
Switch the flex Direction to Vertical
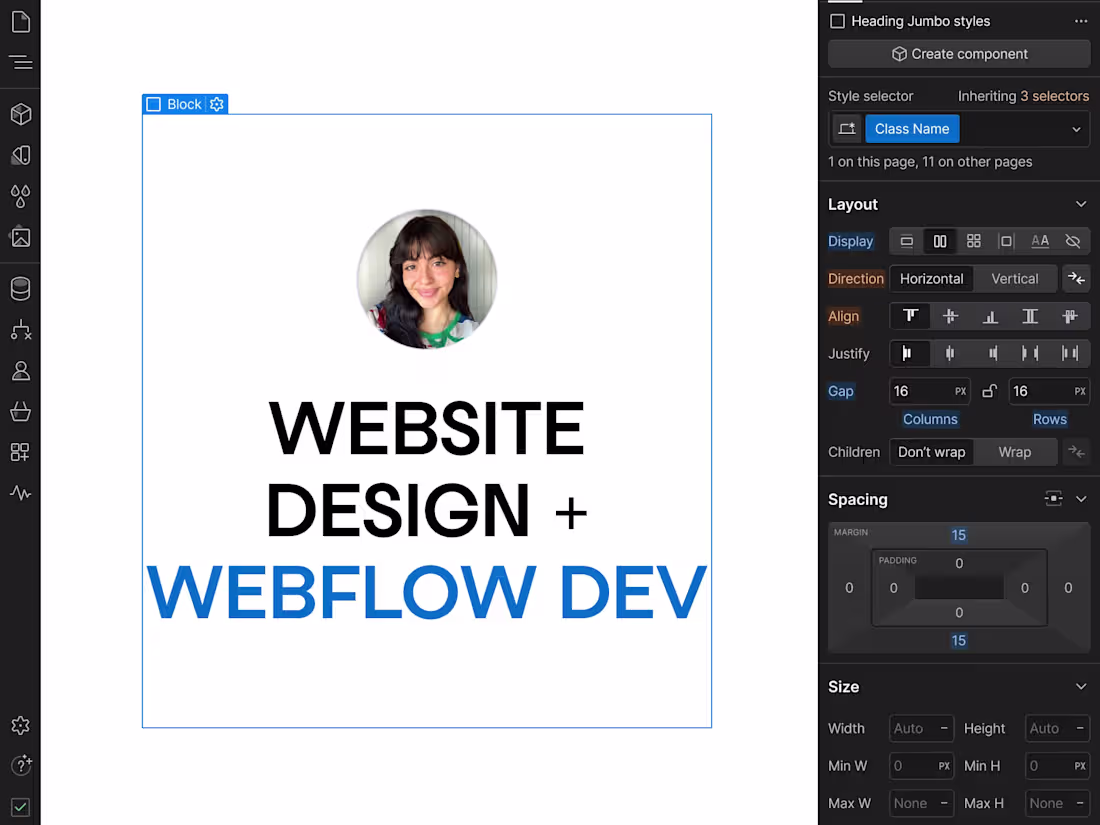[x=1014, y=278]
